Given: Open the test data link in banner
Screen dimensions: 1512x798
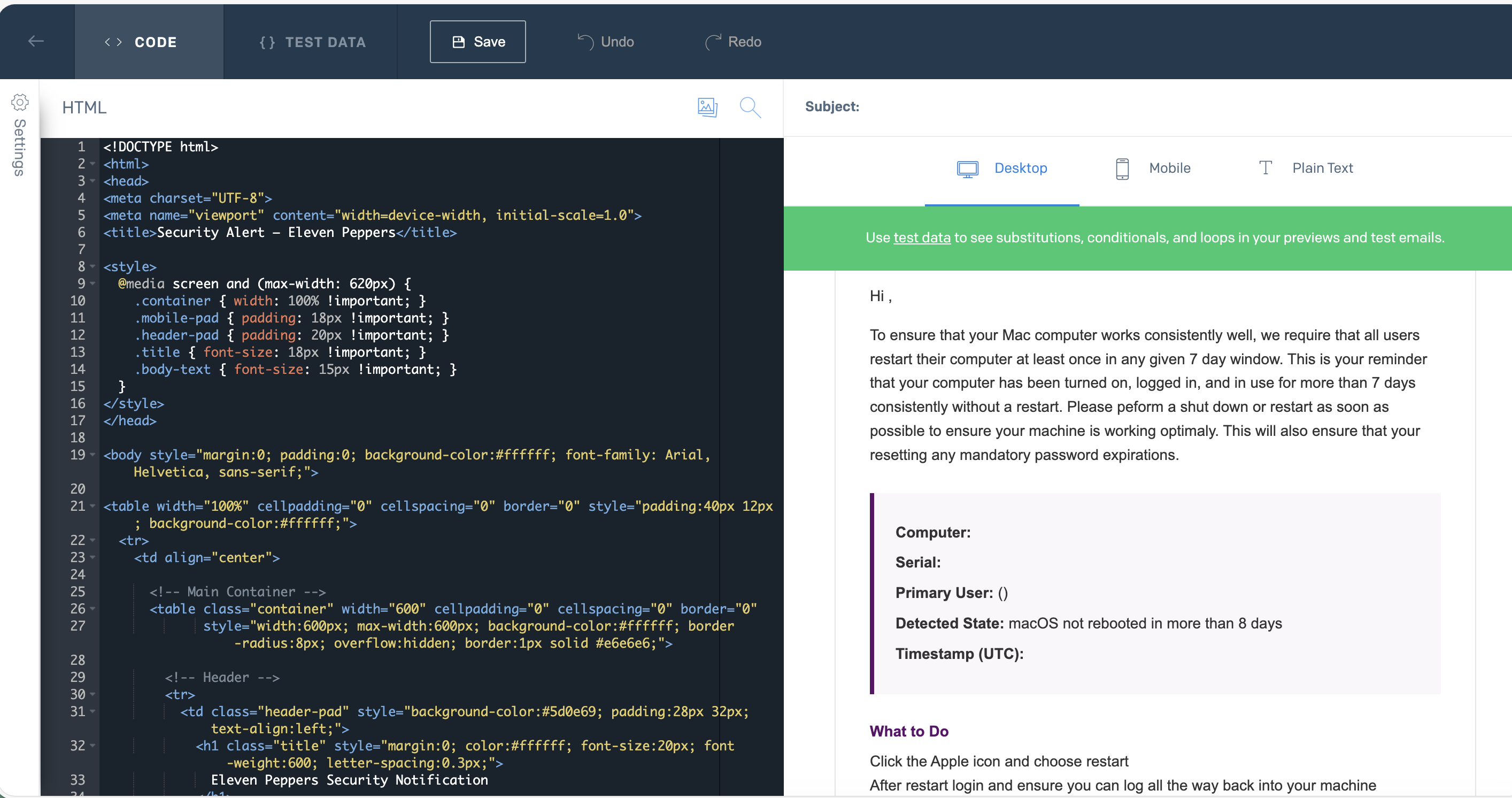Looking at the screenshot, I should [x=922, y=238].
